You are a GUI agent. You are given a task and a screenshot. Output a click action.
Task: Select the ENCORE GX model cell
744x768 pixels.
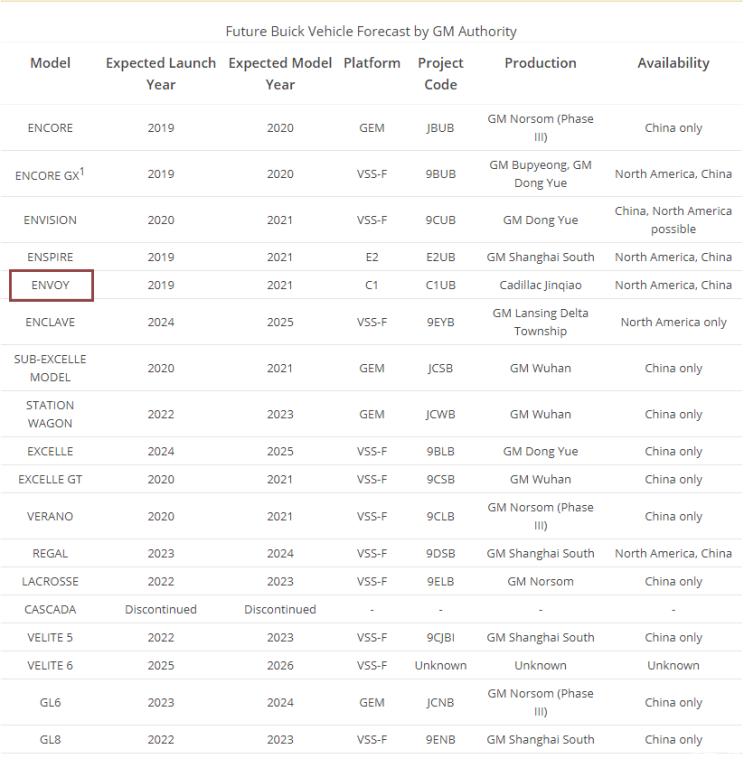[x=50, y=174]
